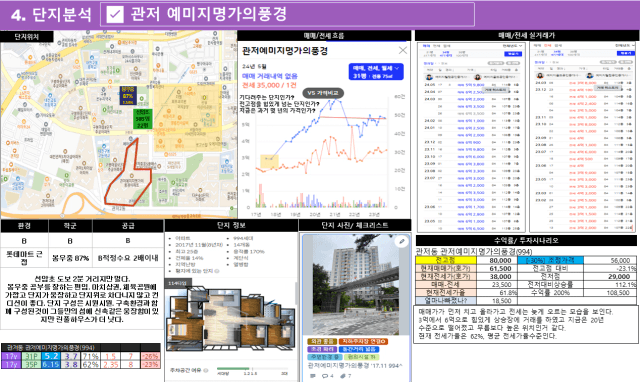The image size is (640, 382).
Task: Toggle the checkbox beside 관저 예미지명가의풍경 title
Action: point(115,15)
